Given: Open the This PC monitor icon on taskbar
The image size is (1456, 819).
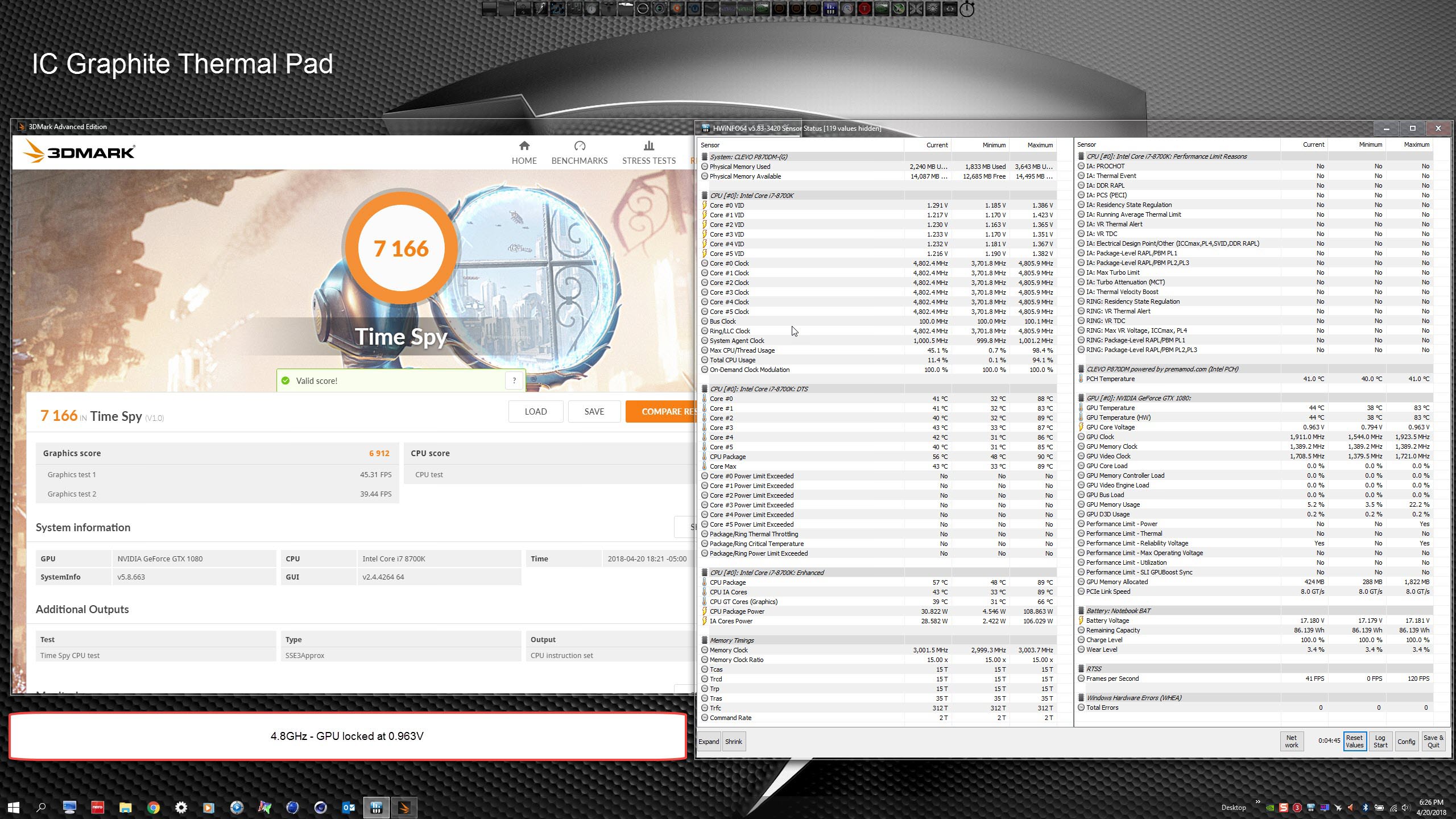Looking at the screenshot, I should (x=70, y=807).
